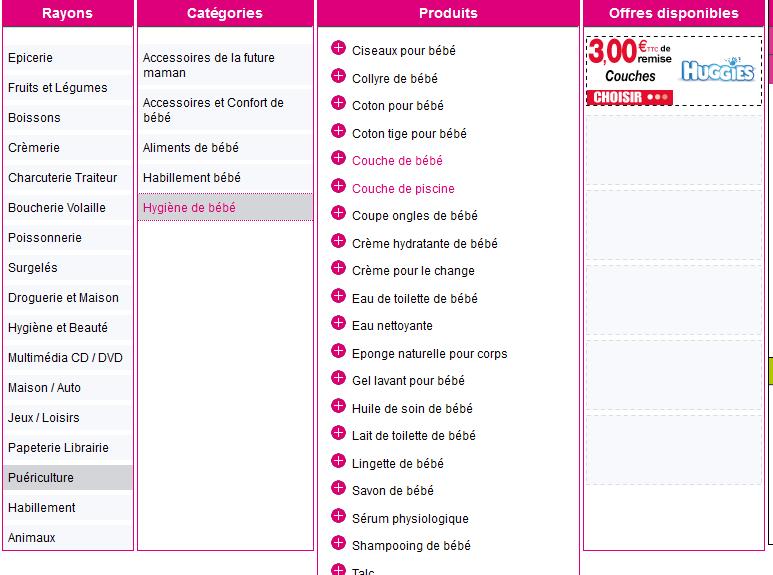Click the Huggies brand logo

click(x=717, y=71)
